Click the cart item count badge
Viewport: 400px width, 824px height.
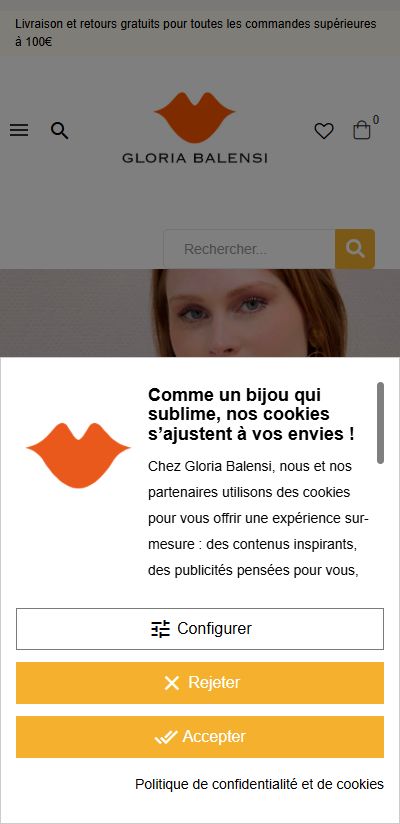[376, 120]
